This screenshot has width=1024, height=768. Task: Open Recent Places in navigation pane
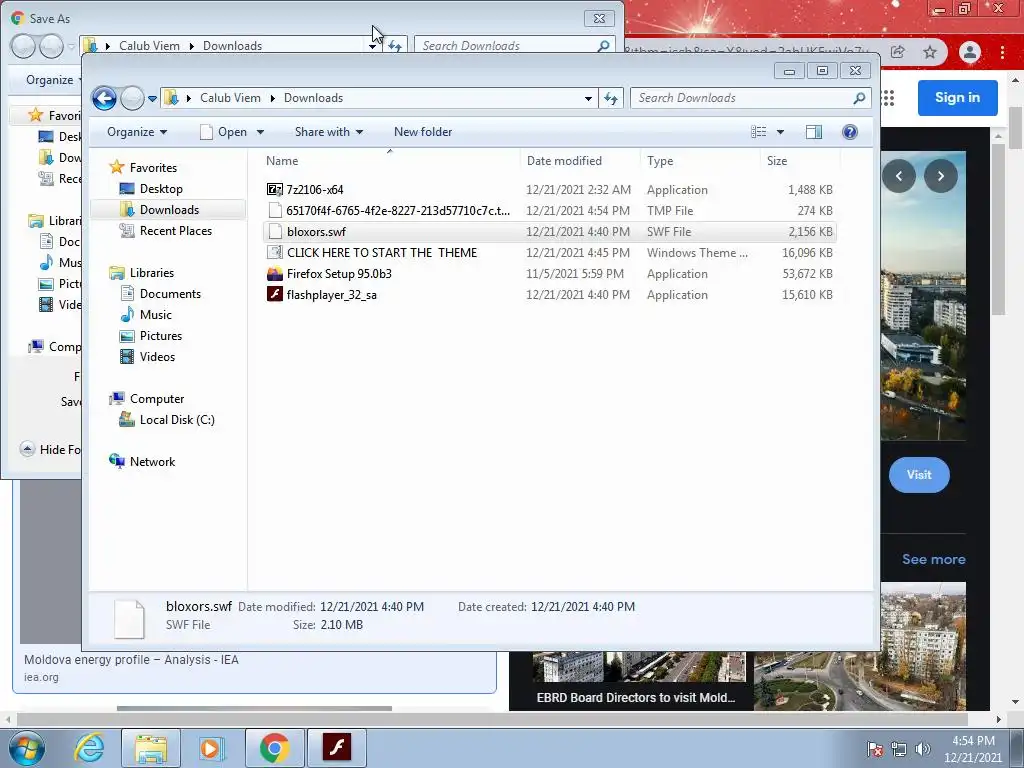pyautogui.click(x=175, y=231)
